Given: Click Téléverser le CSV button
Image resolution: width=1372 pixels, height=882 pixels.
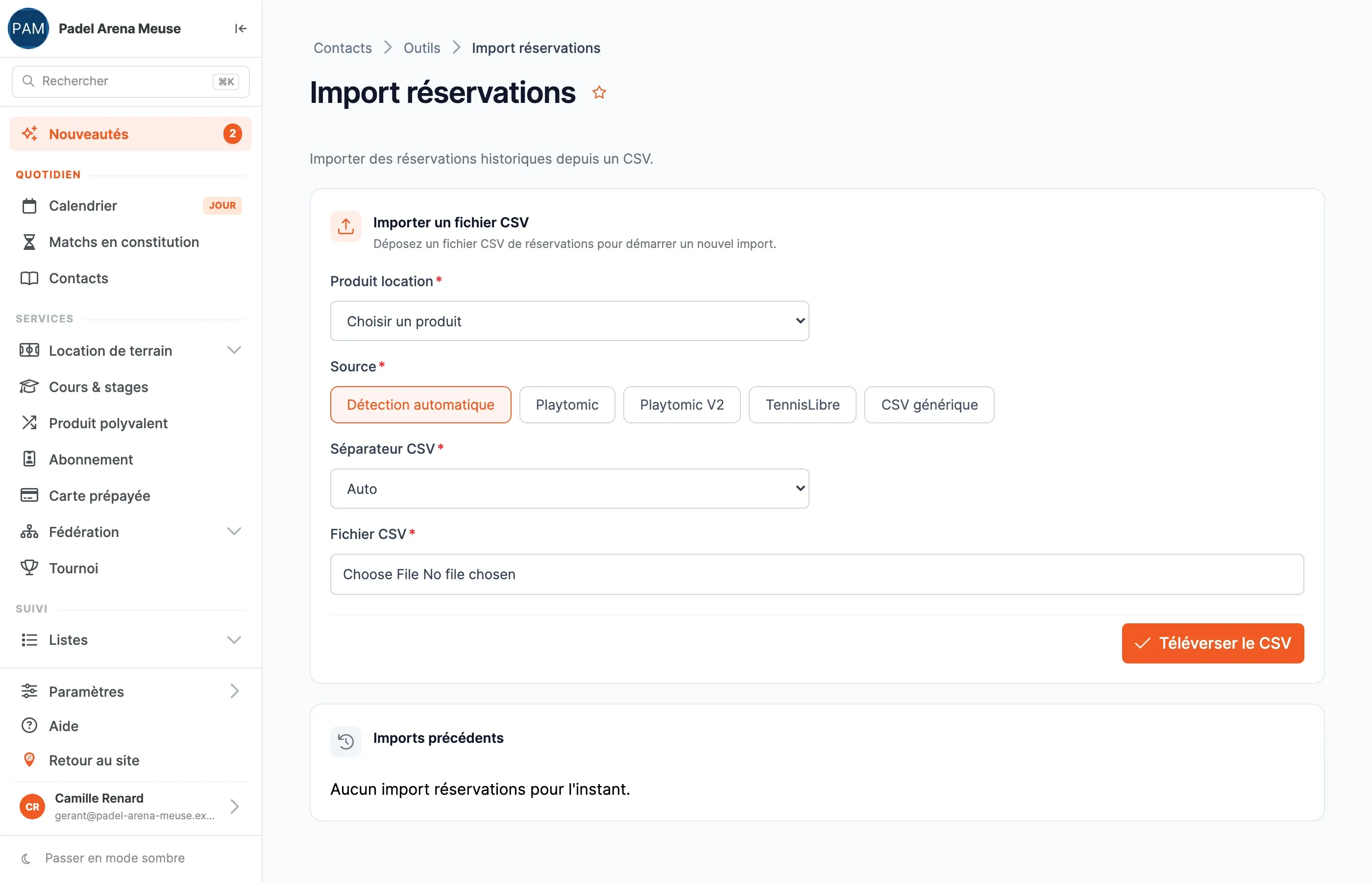Looking at the screenshot, I should tap(1213, 643).
